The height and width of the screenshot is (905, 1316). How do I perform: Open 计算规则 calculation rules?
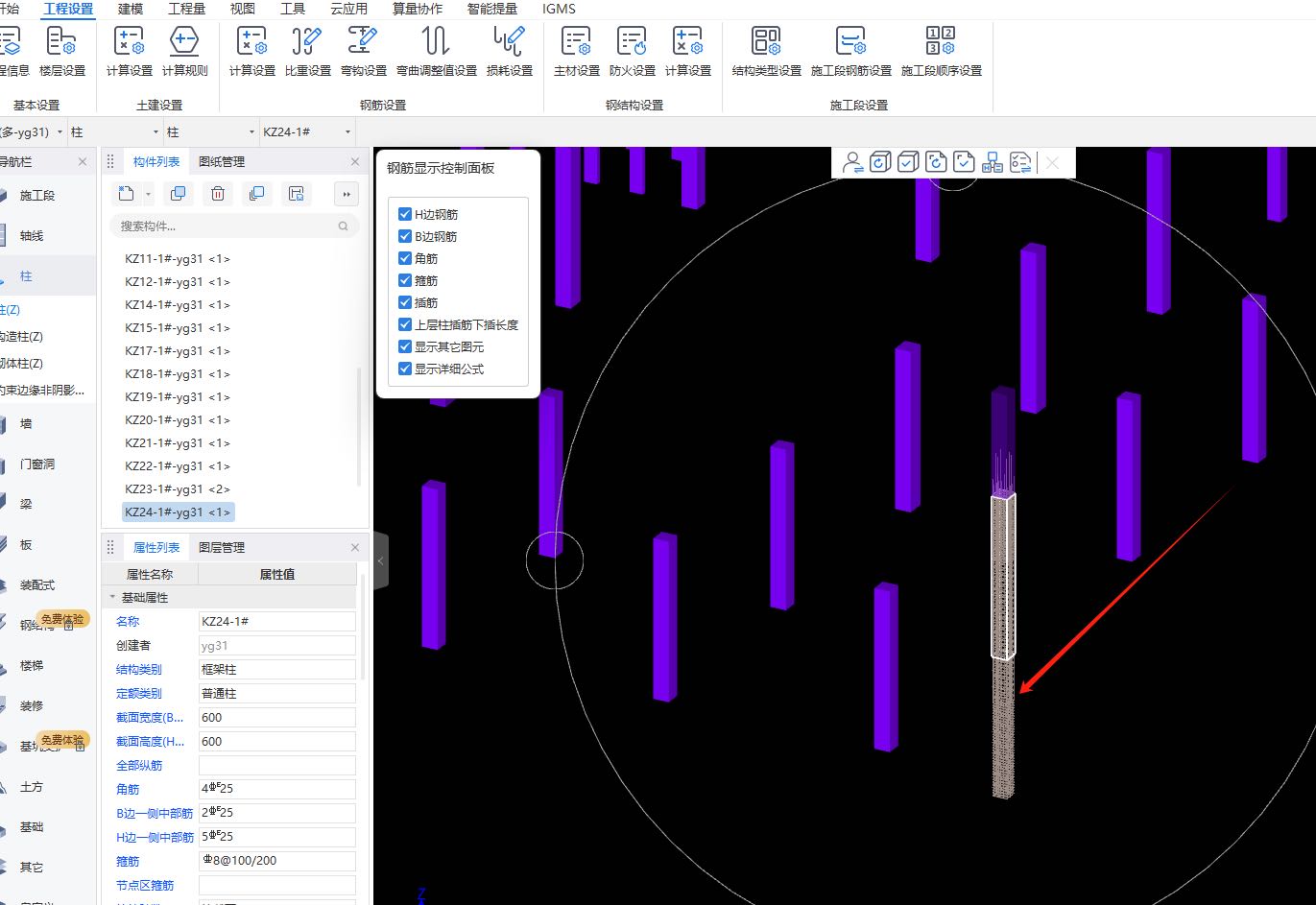[184, 52]
